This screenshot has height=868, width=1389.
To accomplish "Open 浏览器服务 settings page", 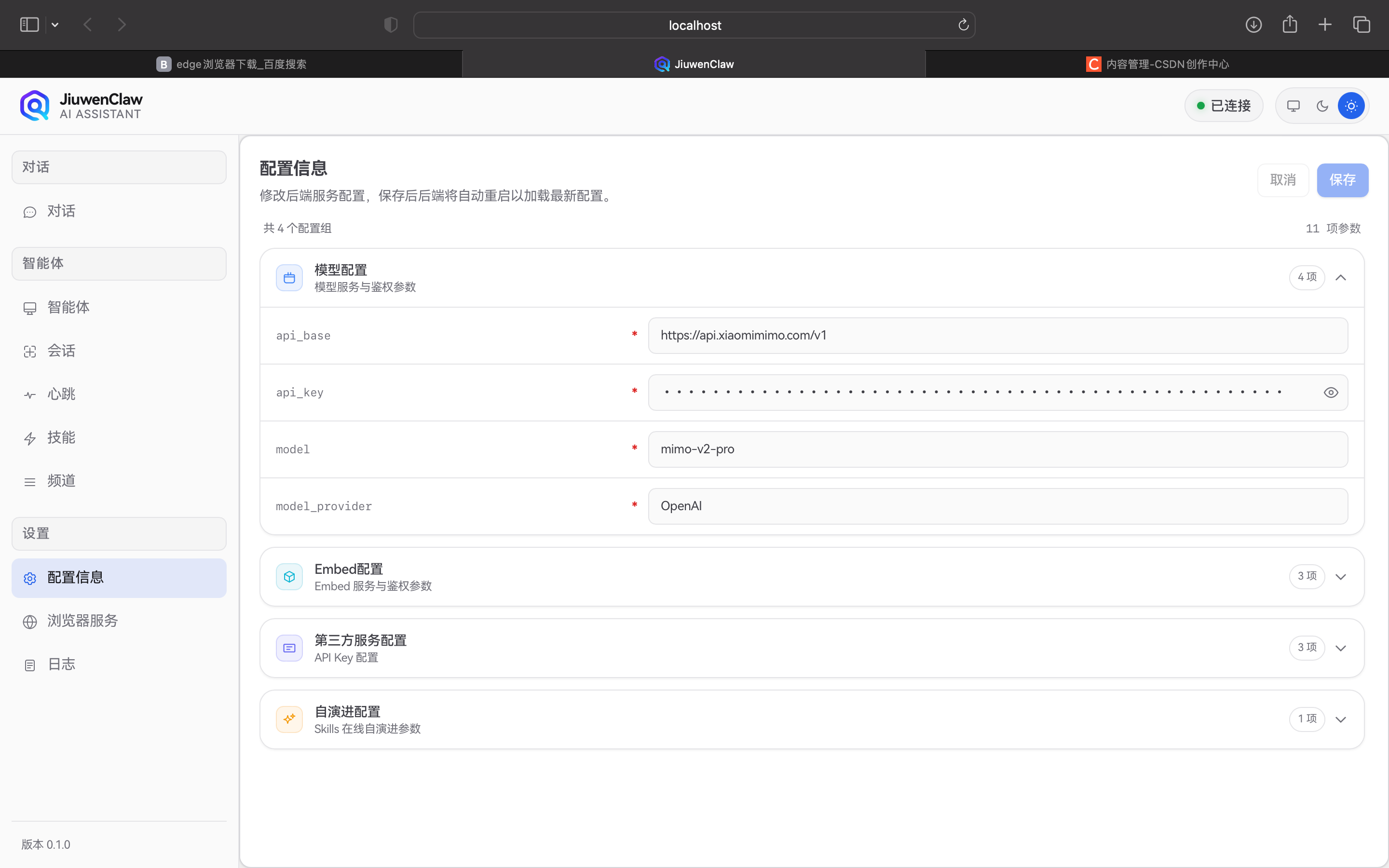I will click(82, 621).
